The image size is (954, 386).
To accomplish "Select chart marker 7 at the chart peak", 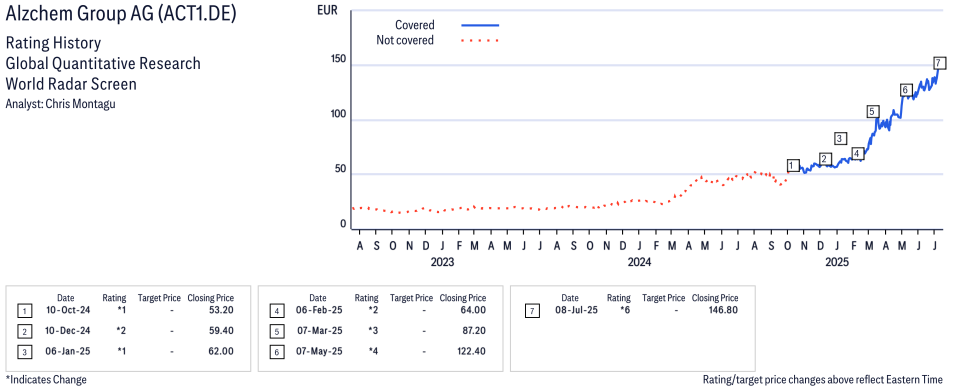I will [940, 63].
